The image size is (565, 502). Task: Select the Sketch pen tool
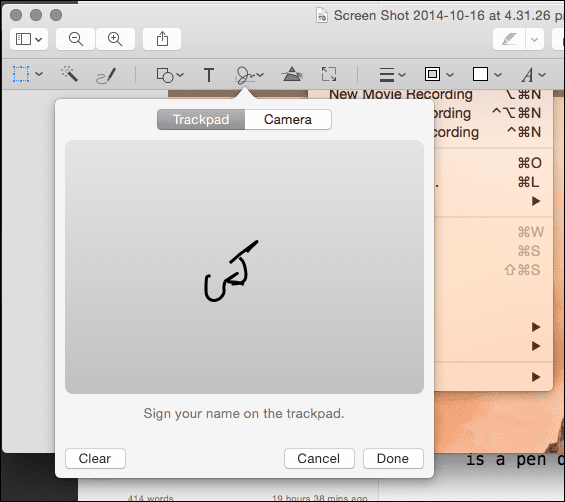click(106, 75)
